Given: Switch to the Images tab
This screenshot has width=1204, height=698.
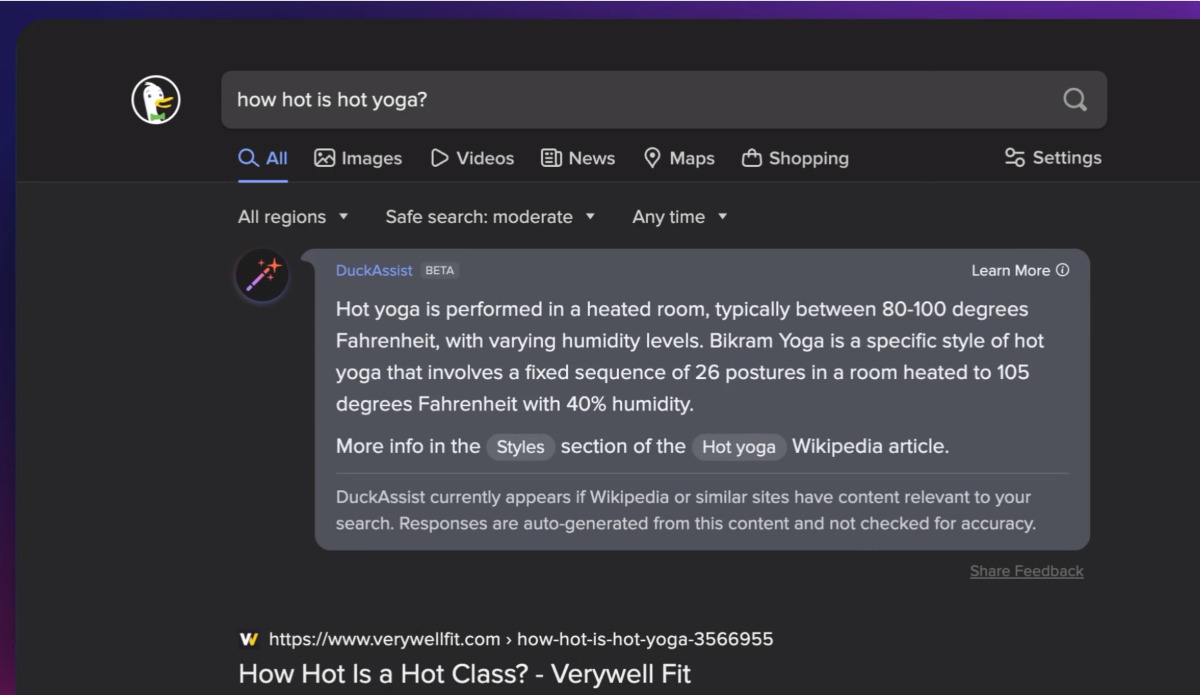Looking at the screenshot, I should tap(358, 158).
